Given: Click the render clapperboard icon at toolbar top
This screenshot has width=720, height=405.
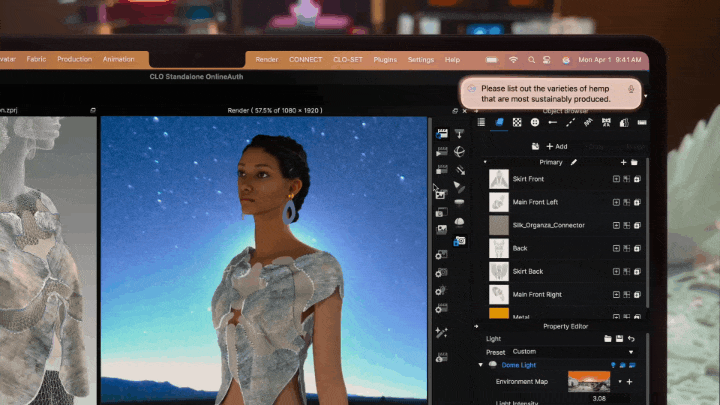Looking at the screenshot, I should coord(442,134).
